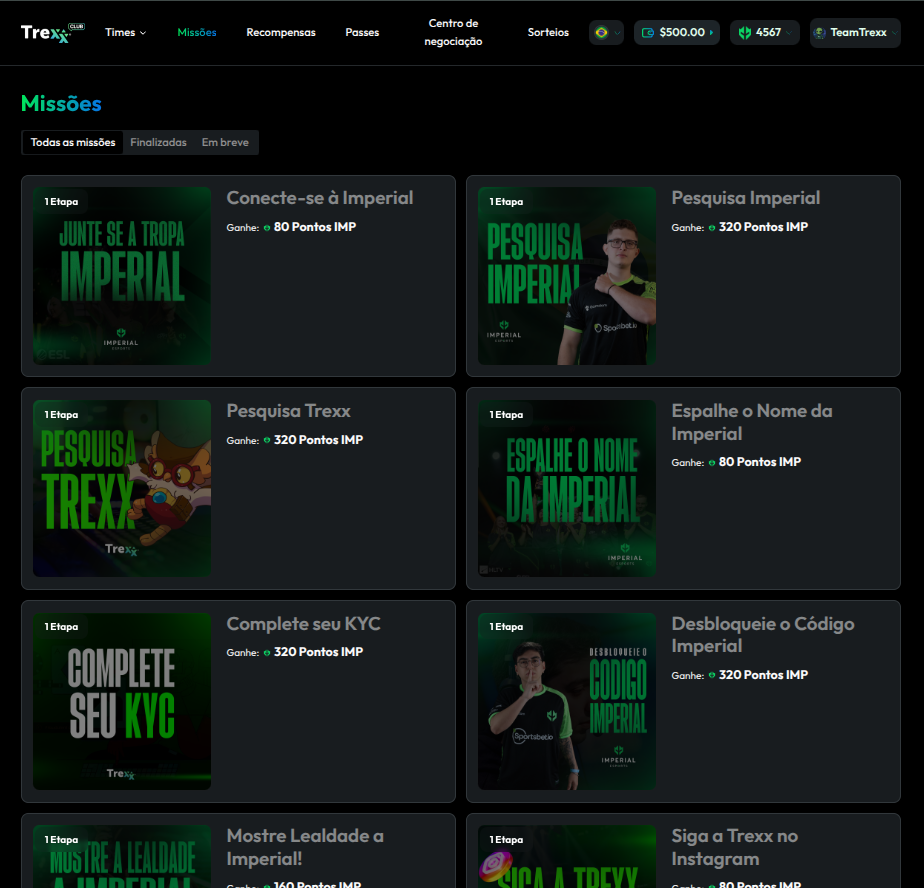924x888 pixels.
Task: Click the Trexx Club logo
Action: click(x=52, y=33)
